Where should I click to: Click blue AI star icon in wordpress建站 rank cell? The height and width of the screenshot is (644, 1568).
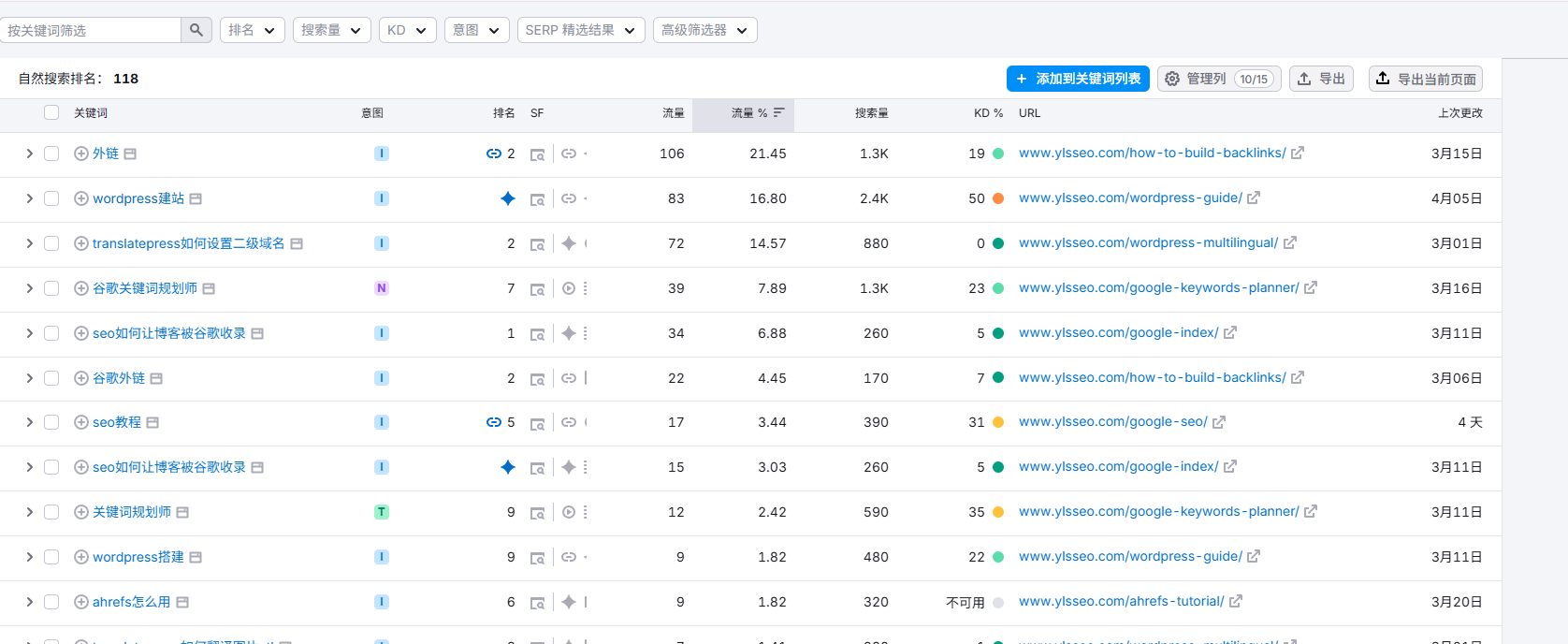point(508,198)
